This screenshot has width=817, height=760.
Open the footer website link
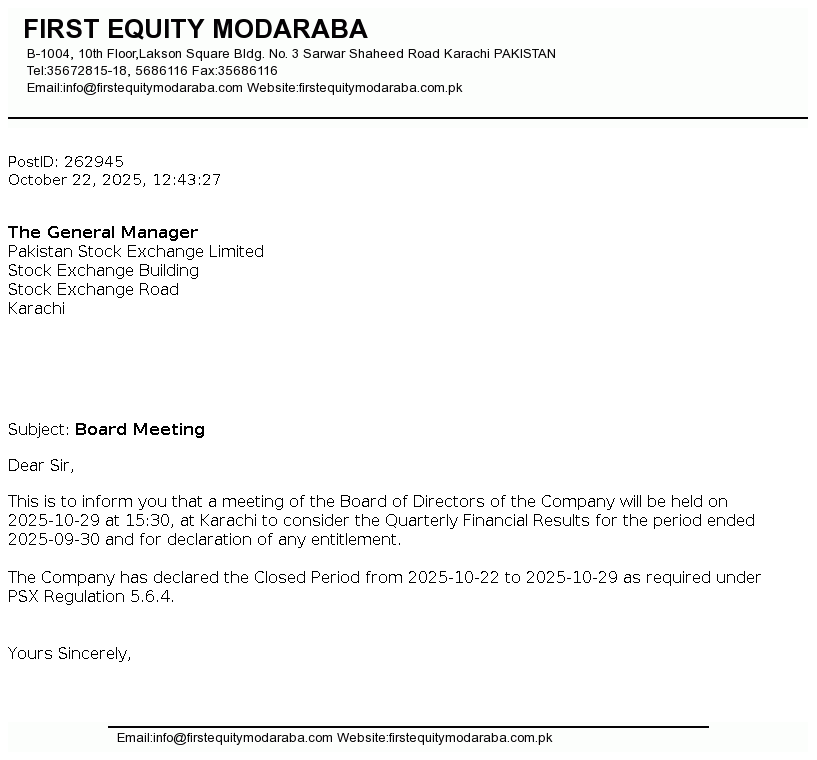tap(470, 738)
